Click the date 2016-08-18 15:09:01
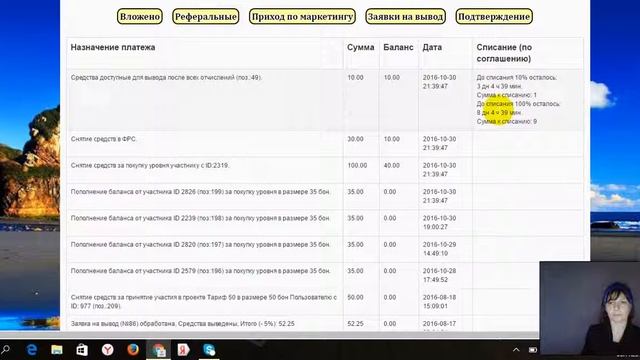The height and width of the screenshot is (360, 640). [439, 302]
